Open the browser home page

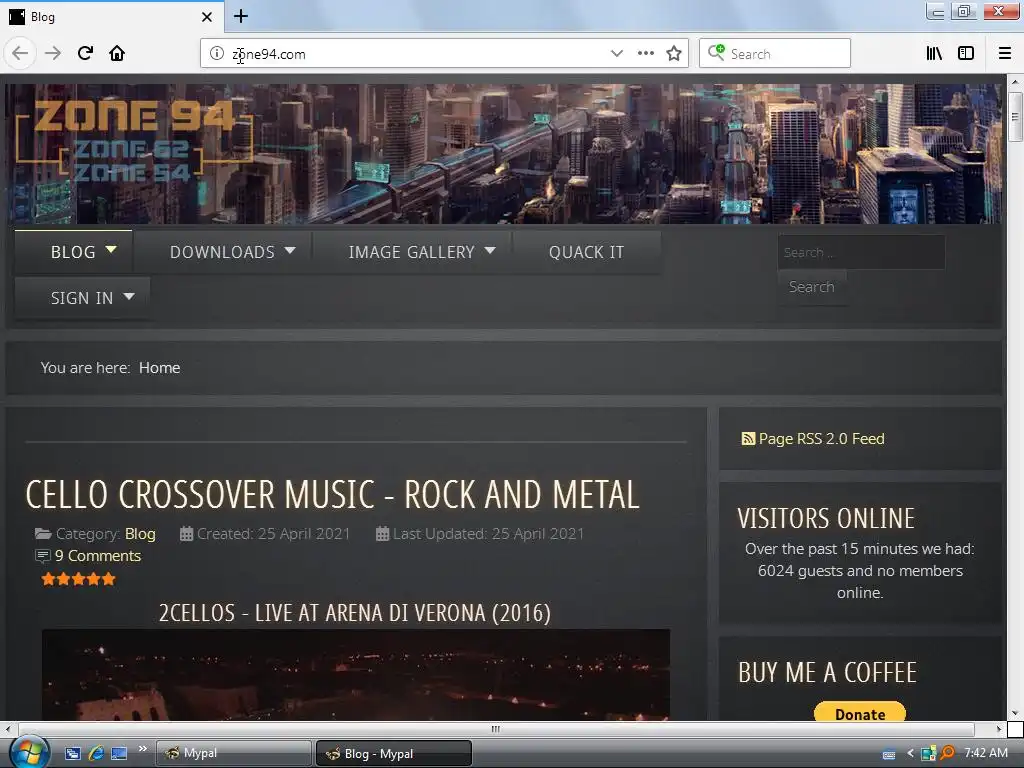(x=117, y=53)
